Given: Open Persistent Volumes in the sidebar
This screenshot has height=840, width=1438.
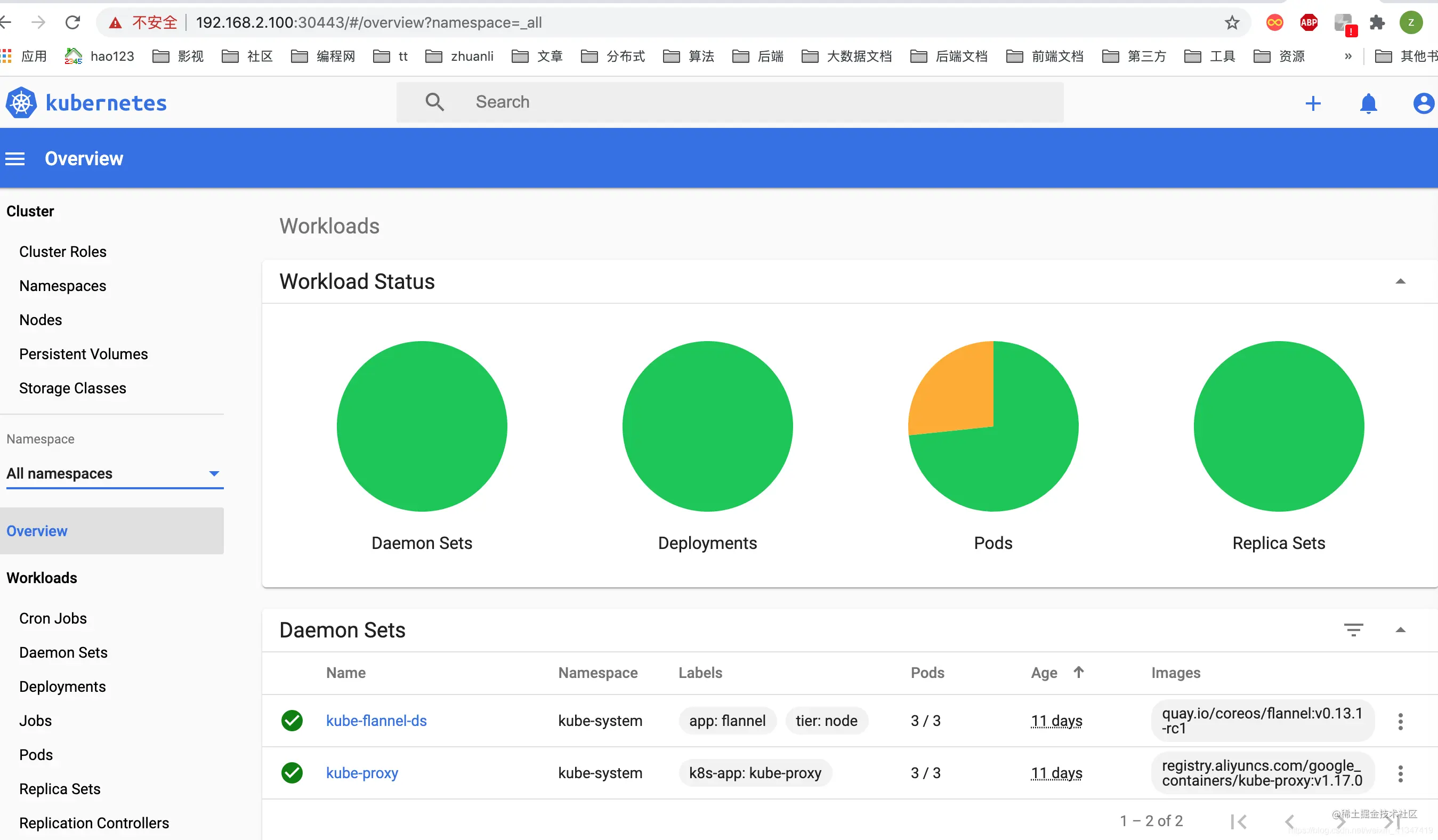Looking at the screenshot, I should click(83, 354).
